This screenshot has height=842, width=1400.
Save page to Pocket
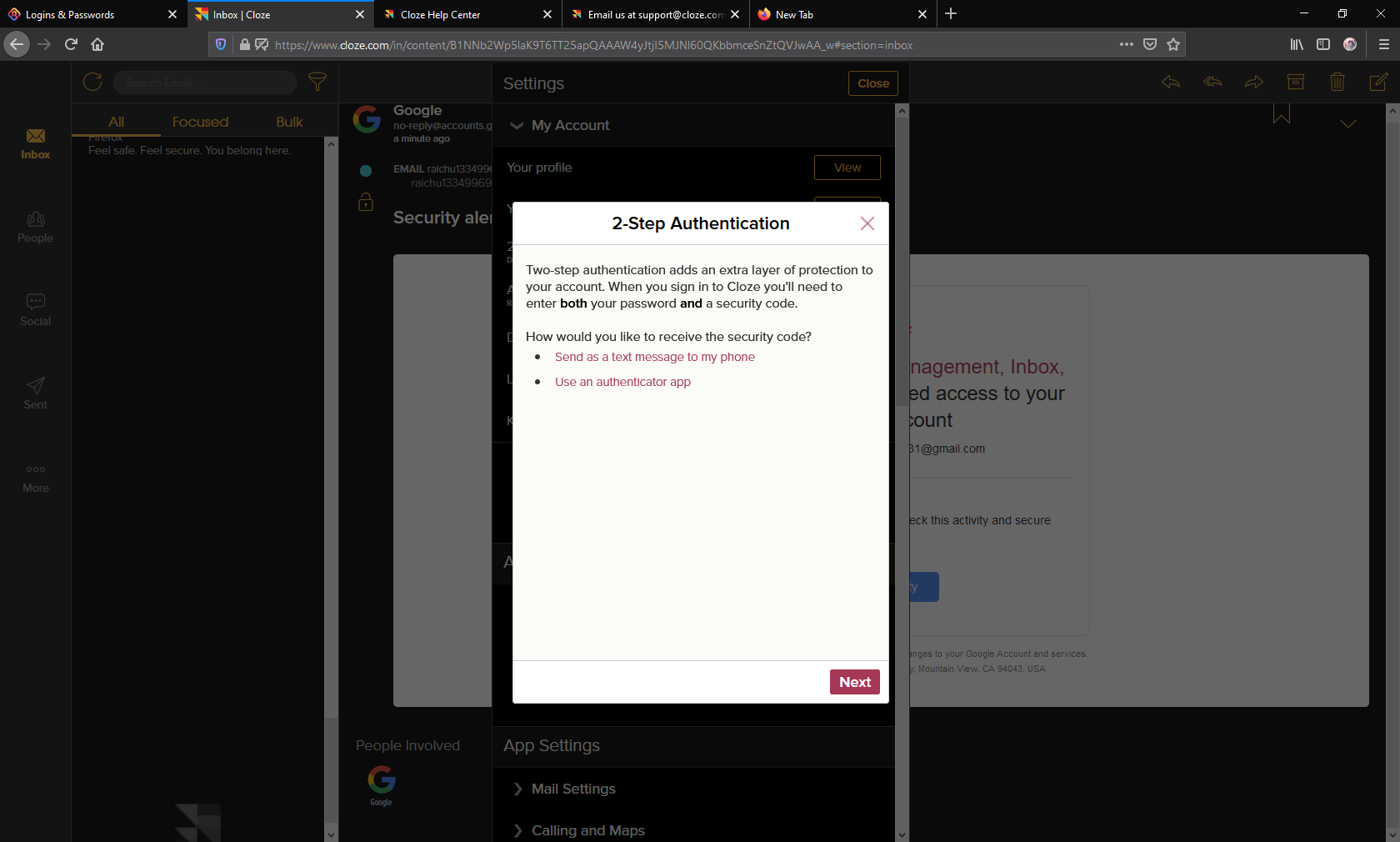[x=1150, y=44]
